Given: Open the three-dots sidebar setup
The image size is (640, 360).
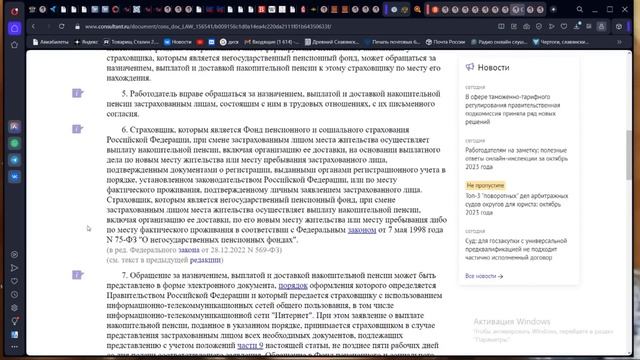Looking at the screenshot, I should (14, 347).
